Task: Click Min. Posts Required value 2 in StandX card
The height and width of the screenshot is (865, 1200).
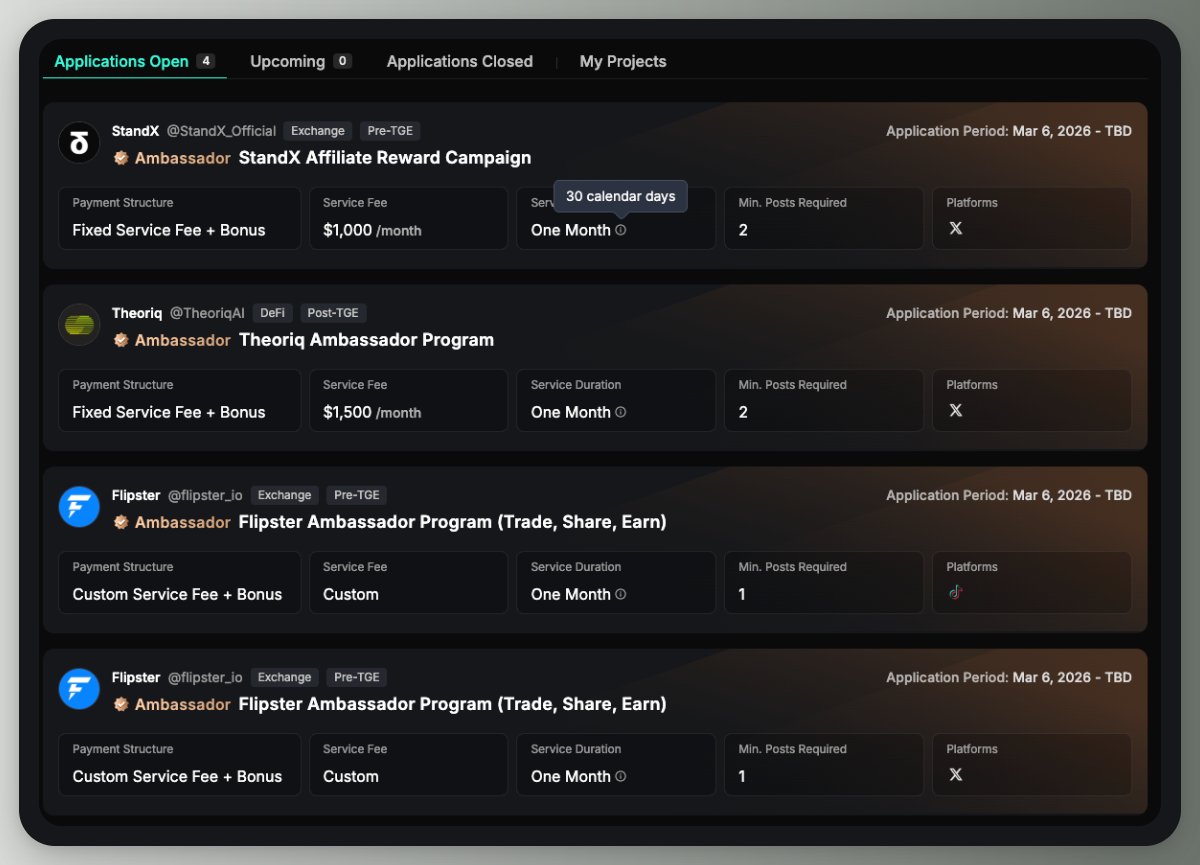Action: [743, 230]
